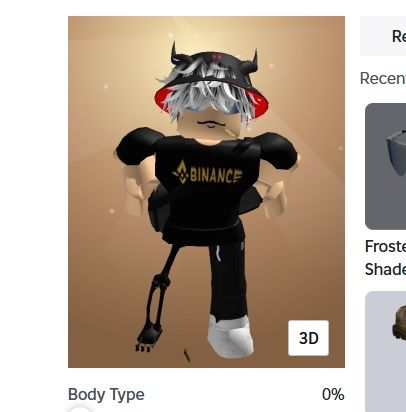
Task: Switch avatar preview with the 3D button
Action: pyautogui.click(x=308, y=338)
